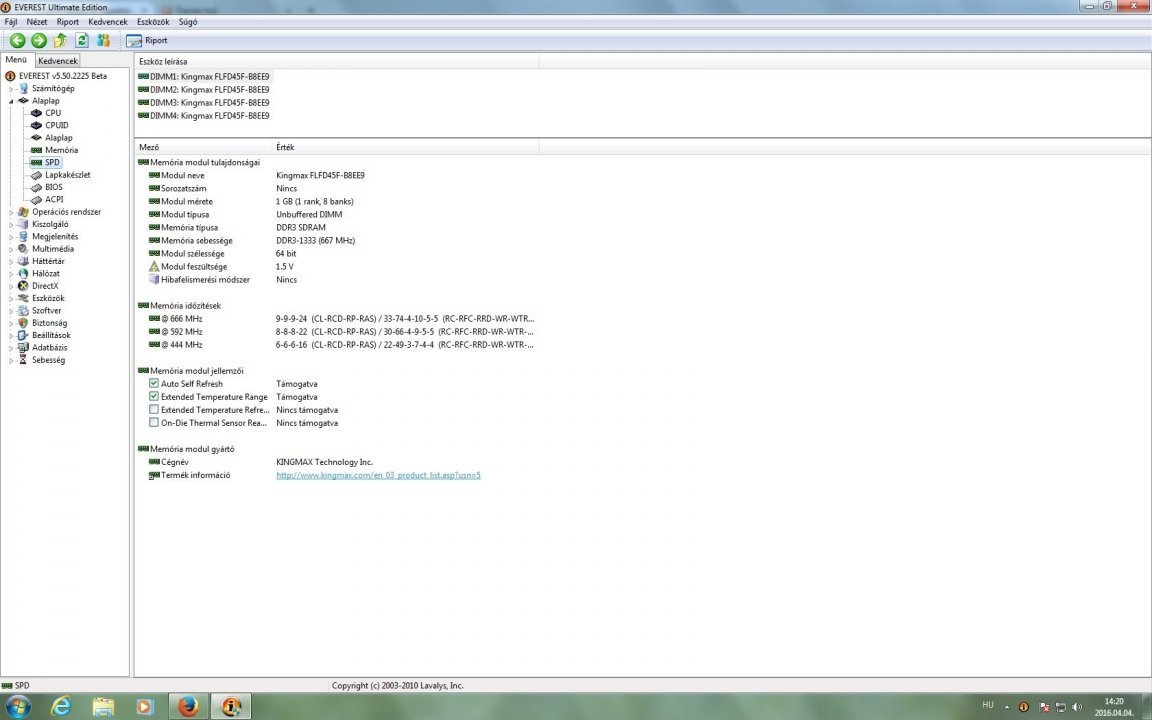Screen dimensions: 1152x720
Task: Open the kingmax.com product information link
Action: (x=378, y=475)
